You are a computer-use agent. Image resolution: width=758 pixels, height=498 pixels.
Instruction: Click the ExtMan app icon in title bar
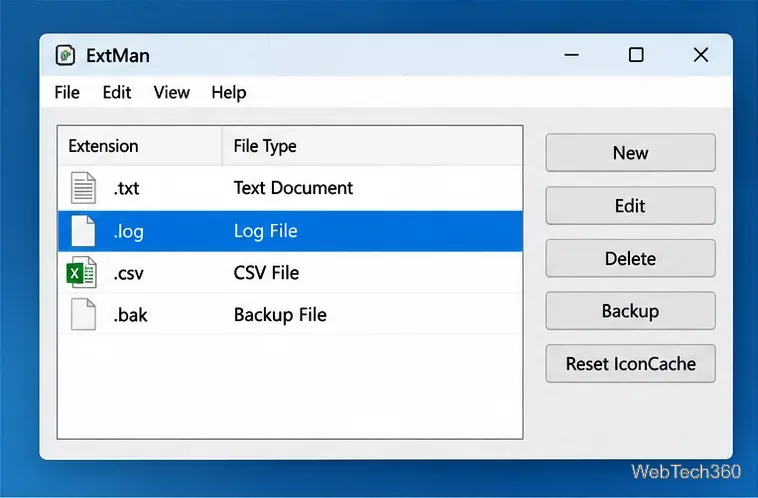pyautogui.click(x=65, y=55)
